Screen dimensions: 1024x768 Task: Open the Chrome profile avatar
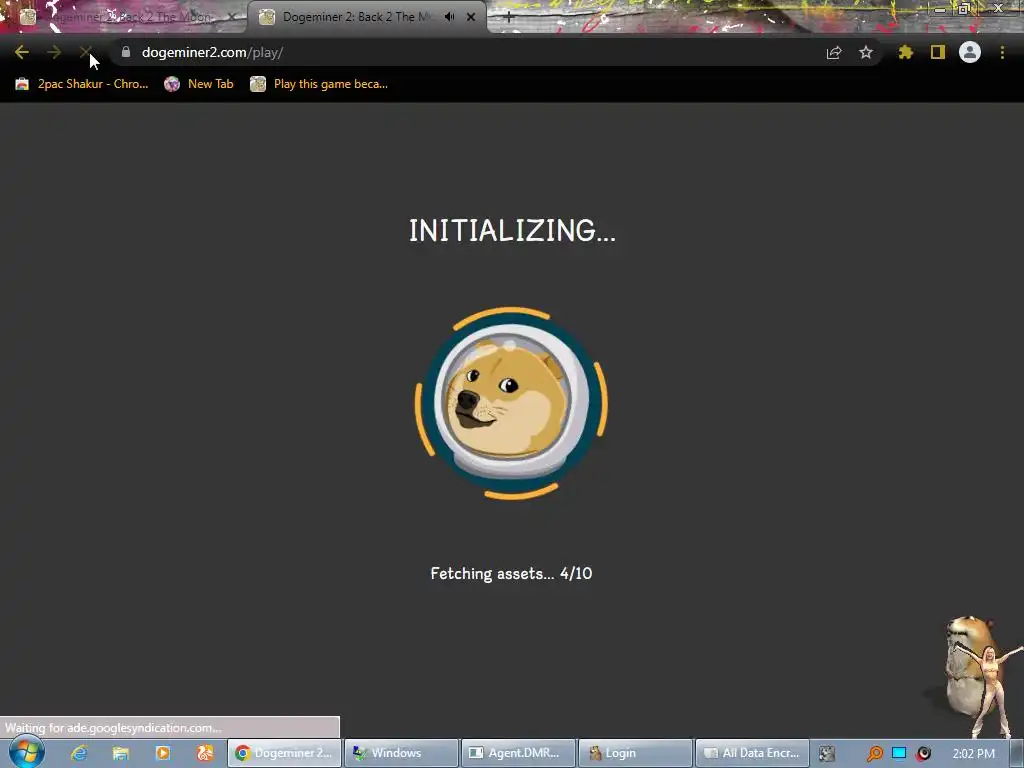(x=970, y=52)
